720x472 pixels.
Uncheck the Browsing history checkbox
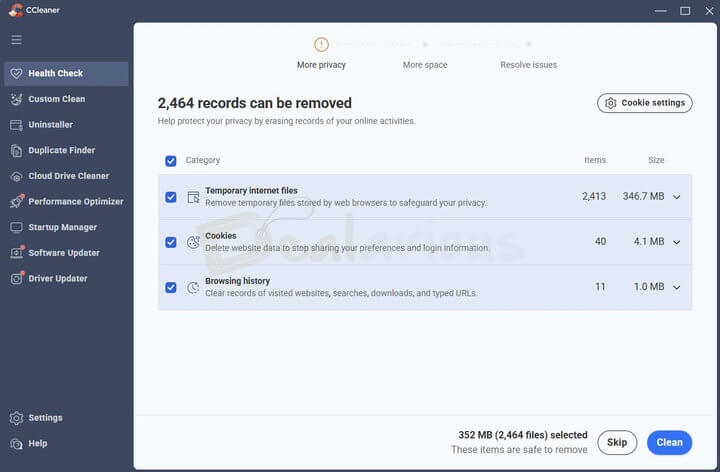click(x=171, y=287)
